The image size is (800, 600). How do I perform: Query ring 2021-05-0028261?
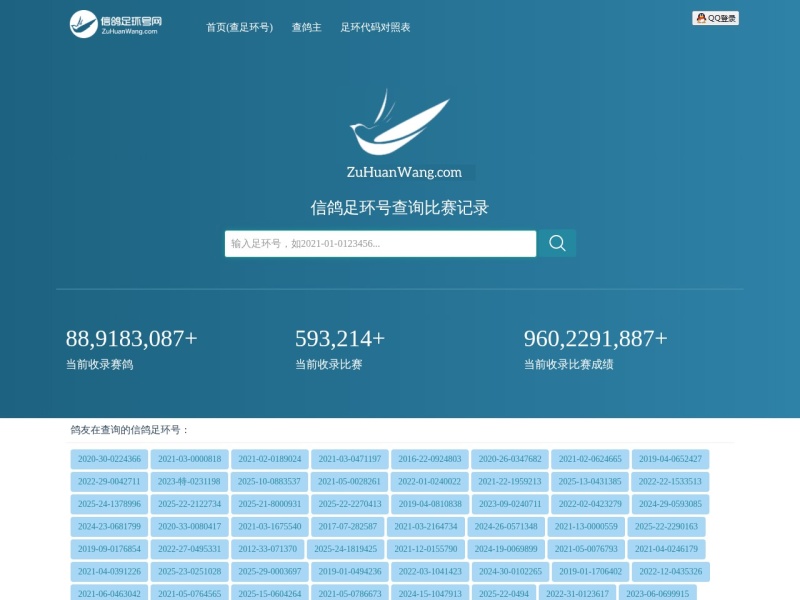pos(349,482)
